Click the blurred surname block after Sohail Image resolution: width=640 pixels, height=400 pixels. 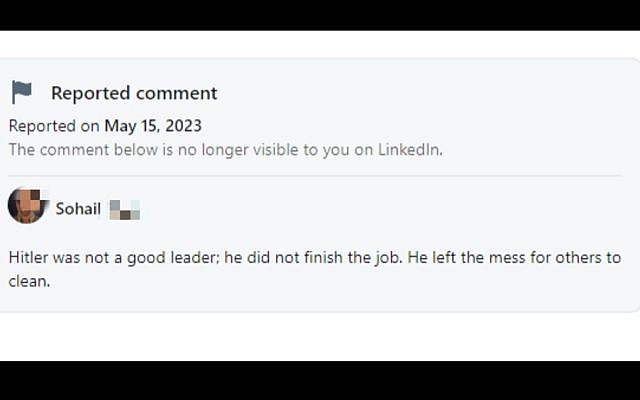(124, 210)
